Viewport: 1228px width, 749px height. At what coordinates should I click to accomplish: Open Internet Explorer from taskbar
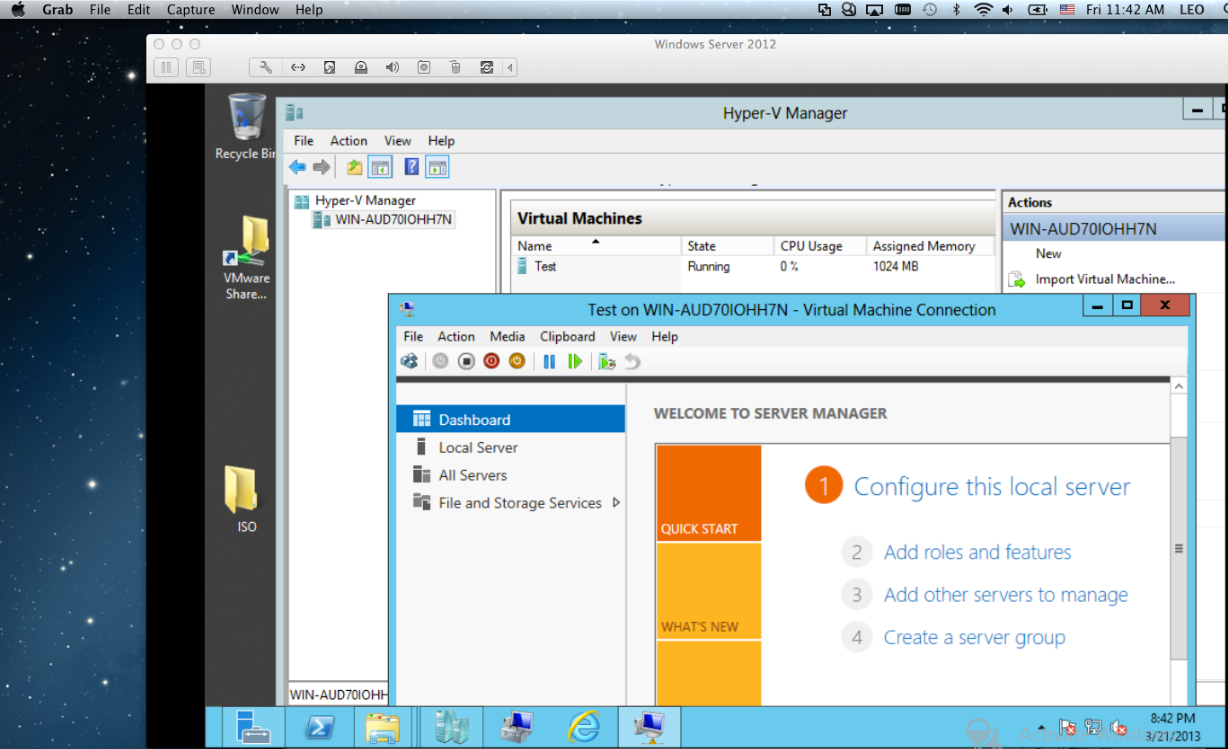(584, 727)
